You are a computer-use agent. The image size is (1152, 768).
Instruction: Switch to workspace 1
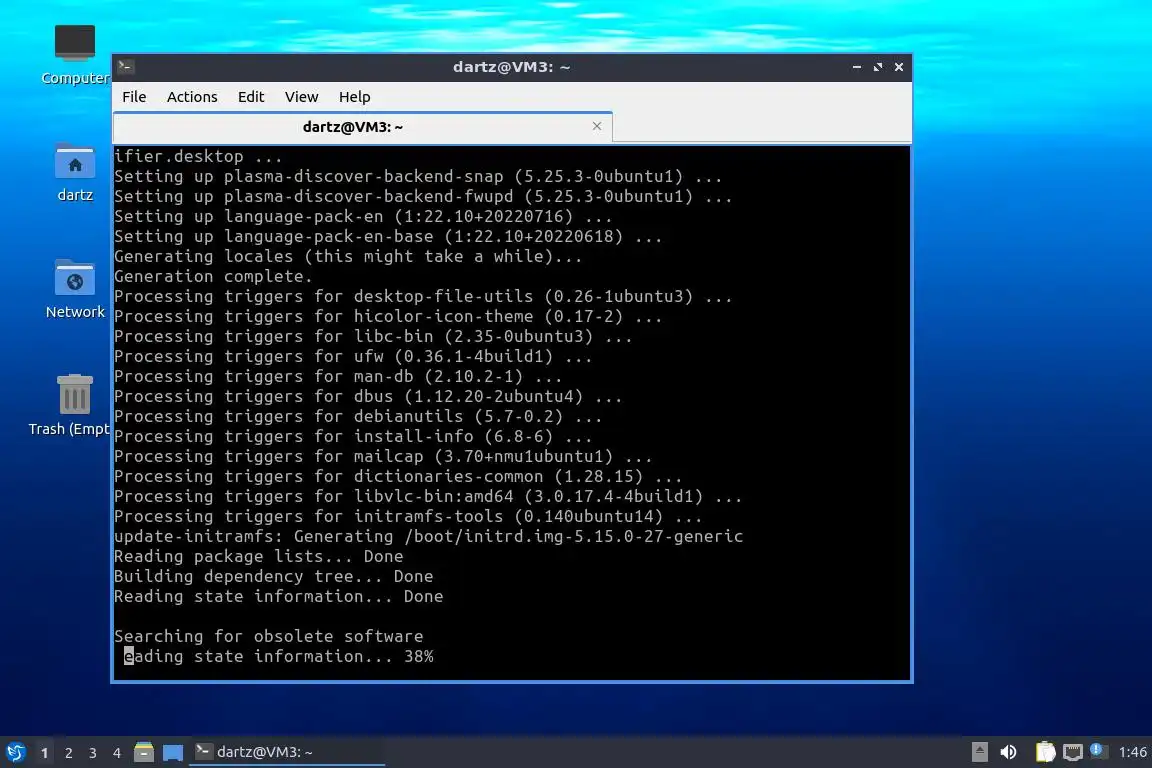[x=44, y=753]
